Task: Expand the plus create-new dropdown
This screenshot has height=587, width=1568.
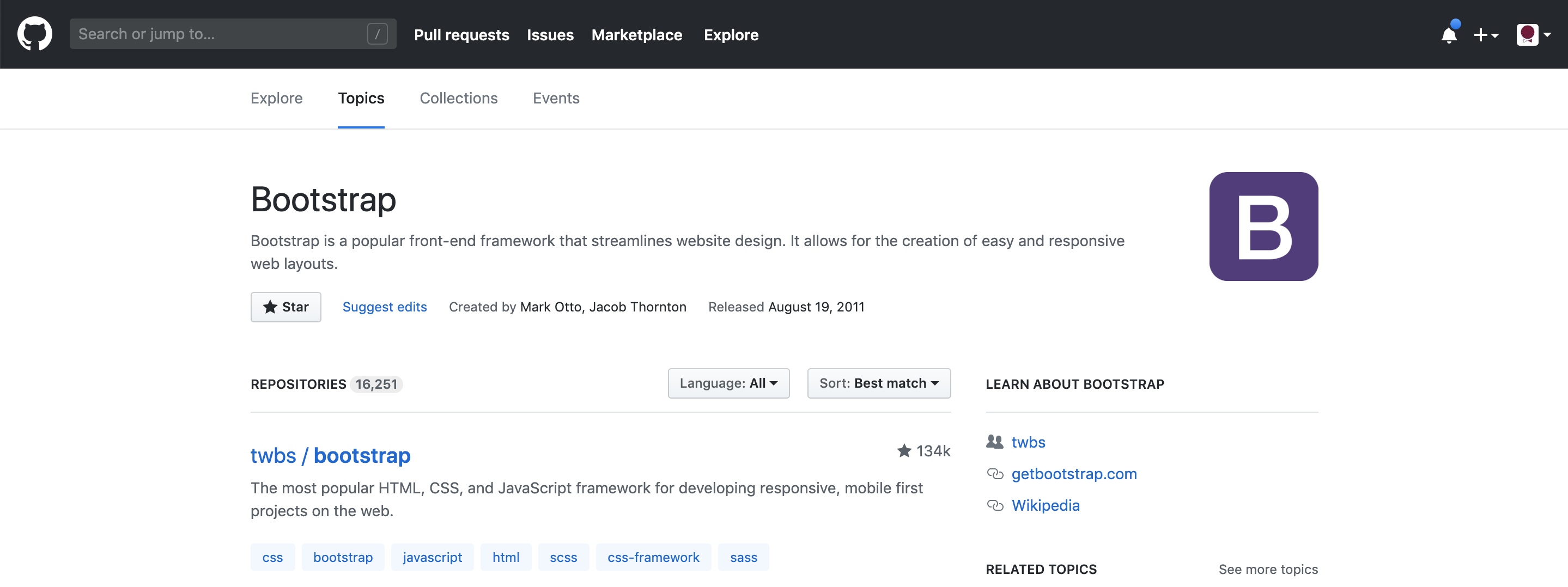Action: coord(1486,35)
